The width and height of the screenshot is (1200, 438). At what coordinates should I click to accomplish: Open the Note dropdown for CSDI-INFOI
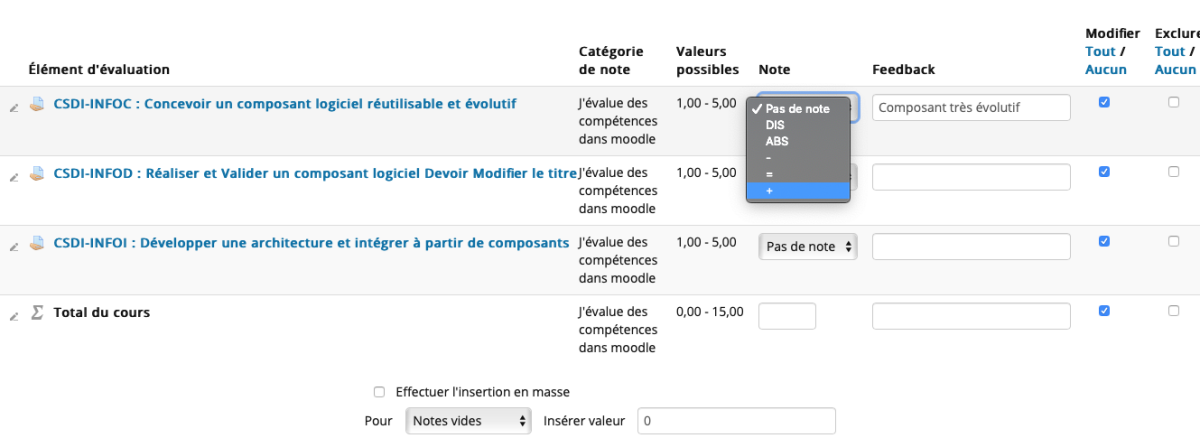[x=808, y=247]
